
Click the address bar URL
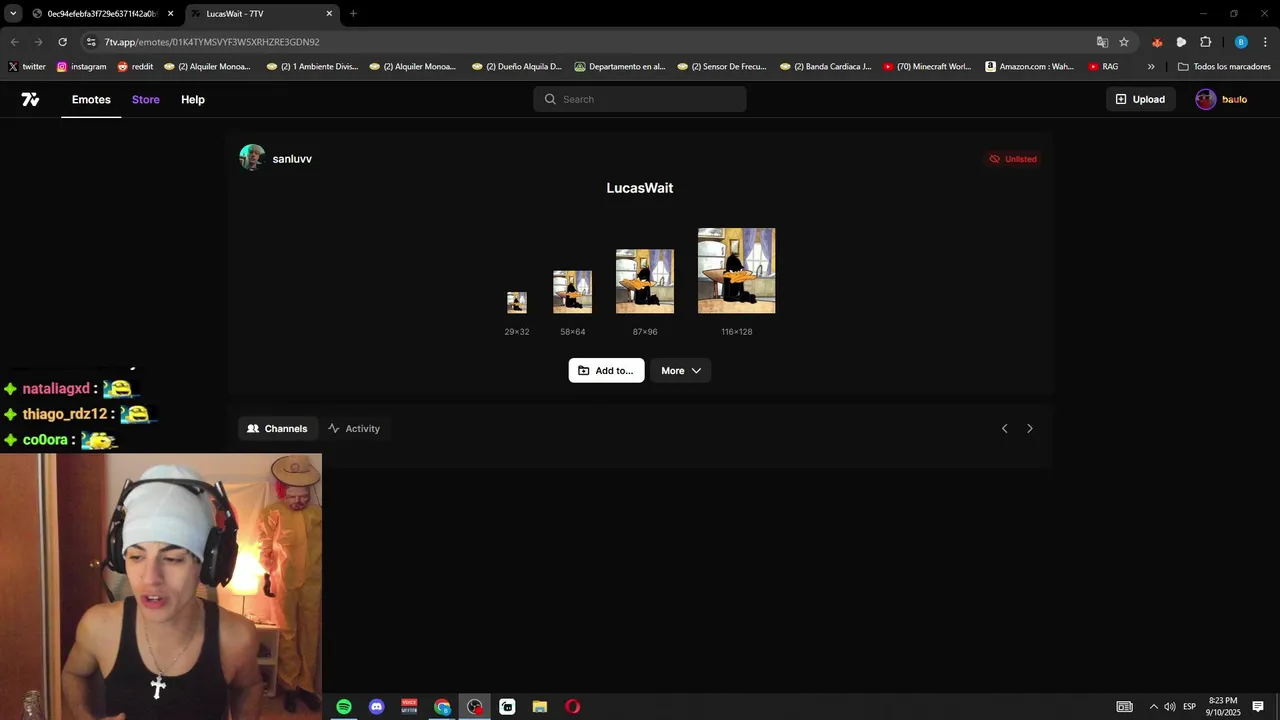(x=212, y=42)
